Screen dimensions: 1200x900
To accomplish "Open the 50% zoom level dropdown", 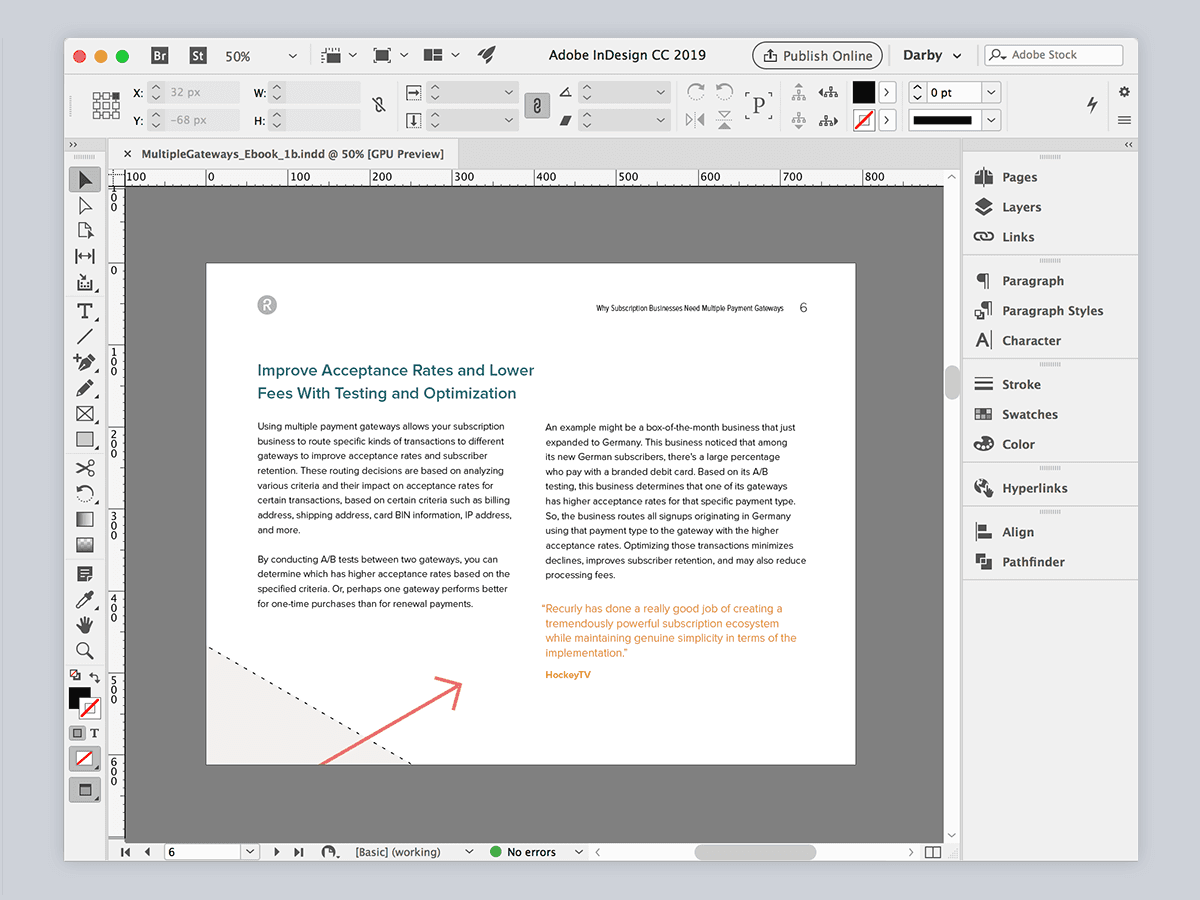I will point(292,57).
